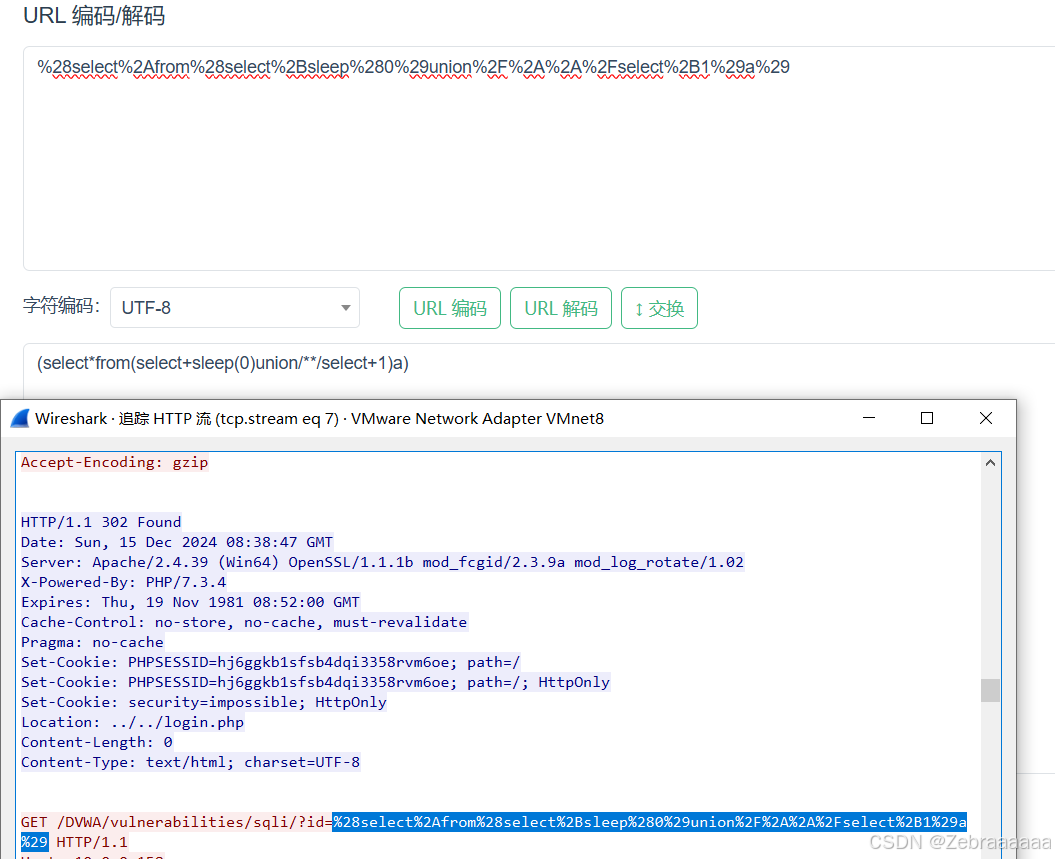Click the 'Server: Apache/2.4.39' line
The image size is (1055, 859).
click(382, 562)
